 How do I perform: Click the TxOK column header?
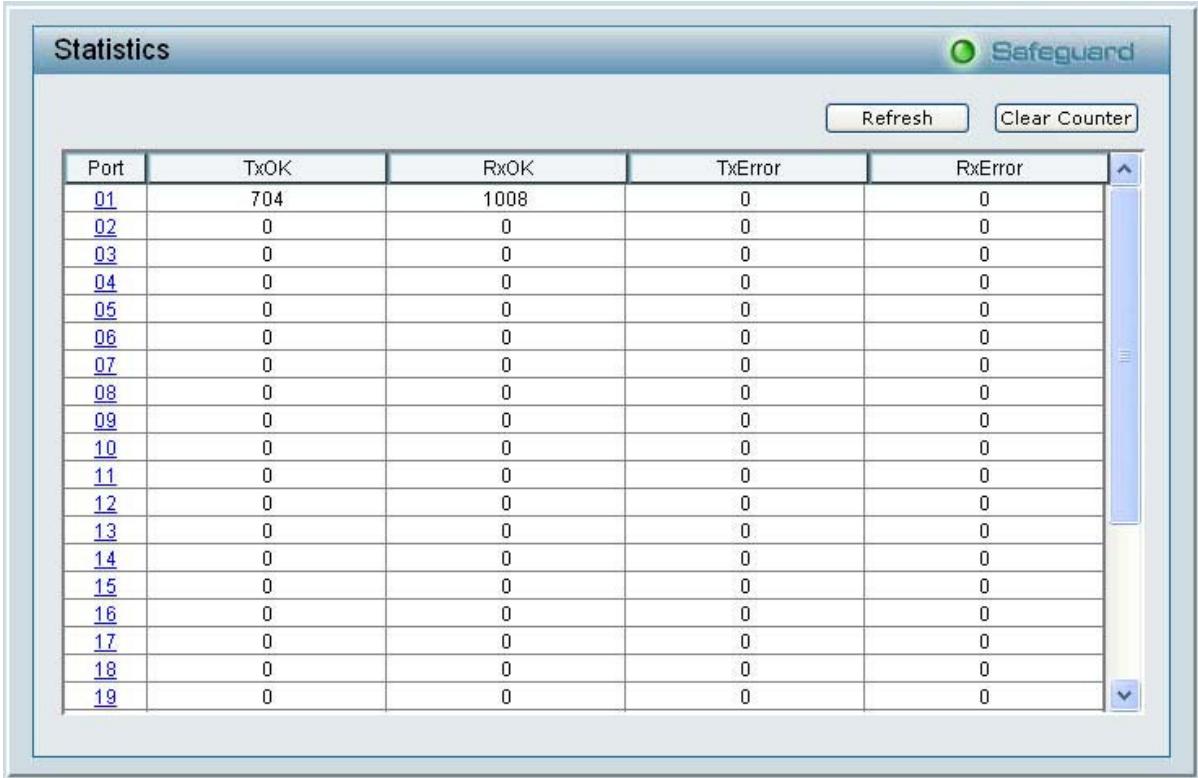tap(267, 168)
